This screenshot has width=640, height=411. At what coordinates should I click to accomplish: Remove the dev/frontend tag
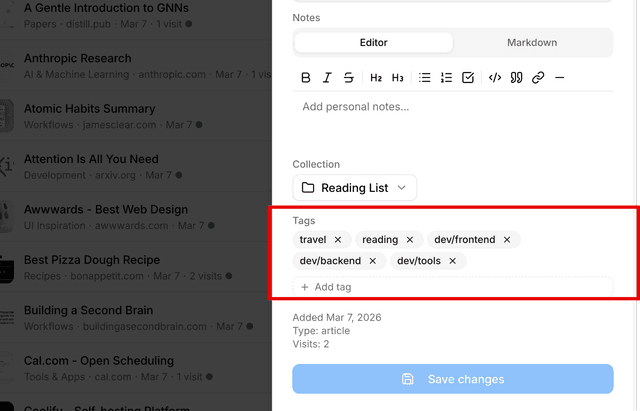(x=507, y=240)
